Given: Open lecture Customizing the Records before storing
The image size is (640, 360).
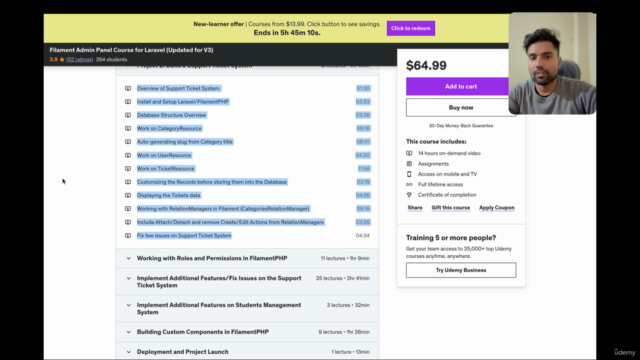Looking at the screenshot, I should (212, 182).
